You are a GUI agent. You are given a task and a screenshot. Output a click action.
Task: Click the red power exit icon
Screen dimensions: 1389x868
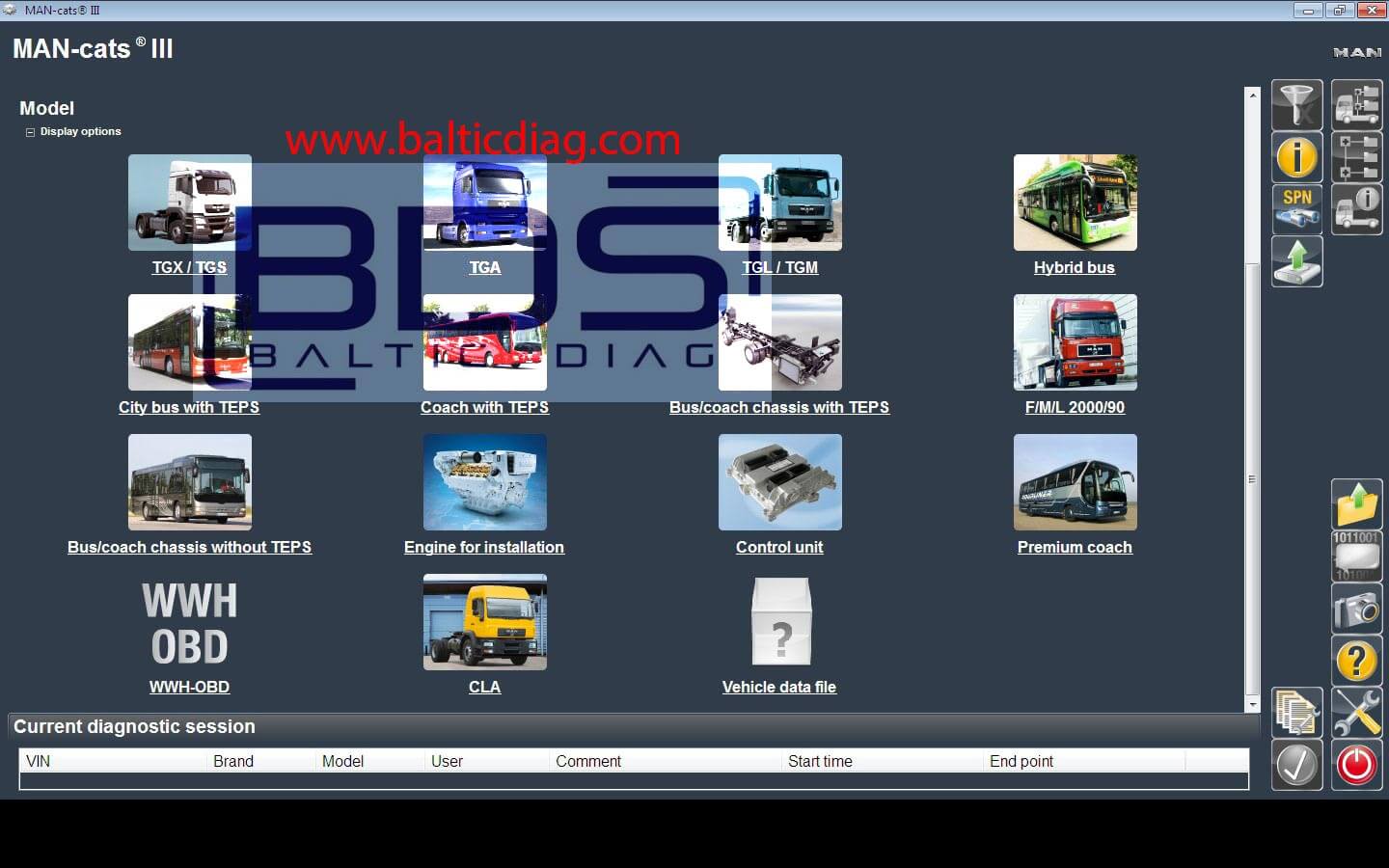pos(1357,765)
